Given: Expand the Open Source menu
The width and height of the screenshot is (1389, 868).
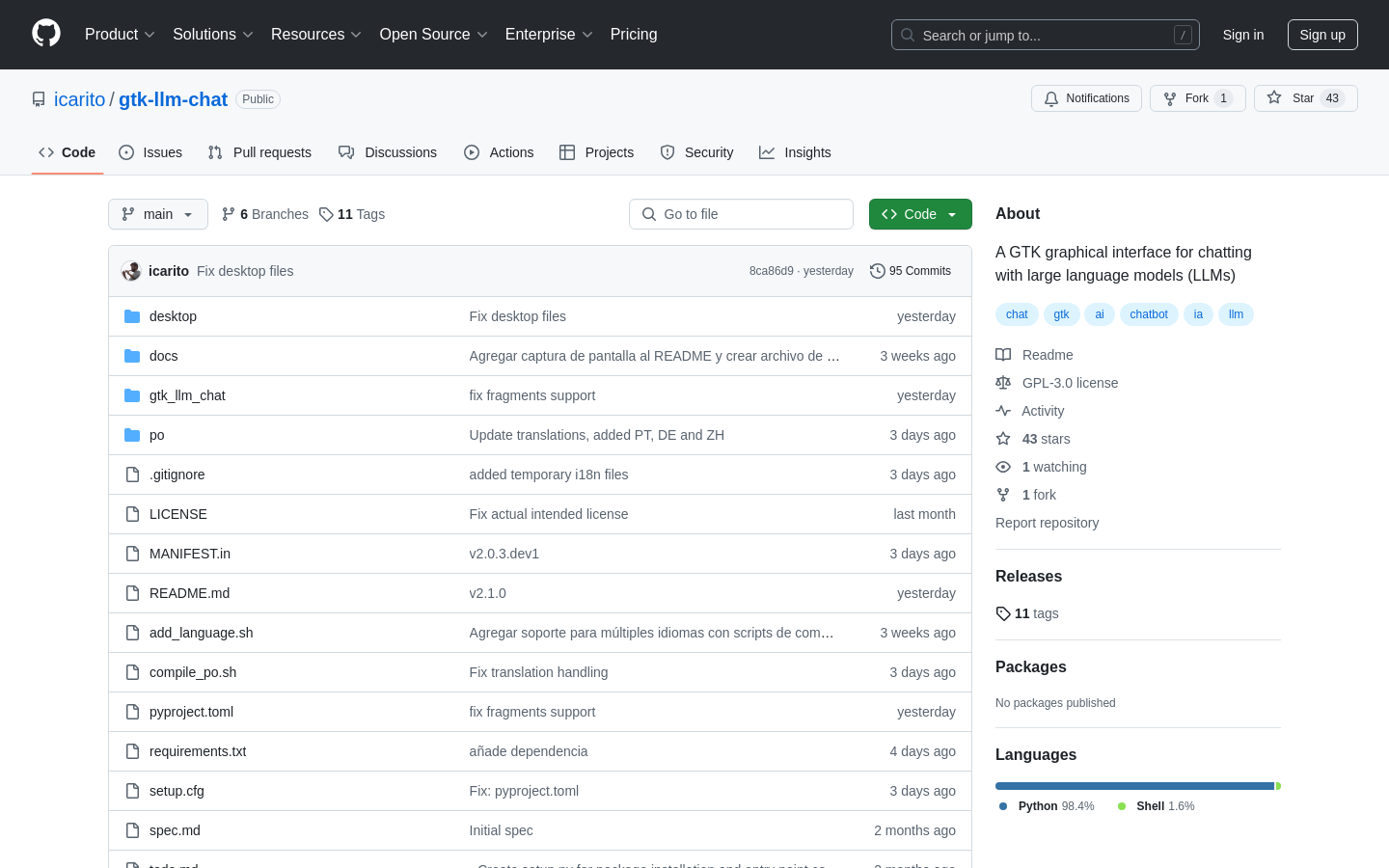Looking at the screenshot, I should [x=434, y=35].
